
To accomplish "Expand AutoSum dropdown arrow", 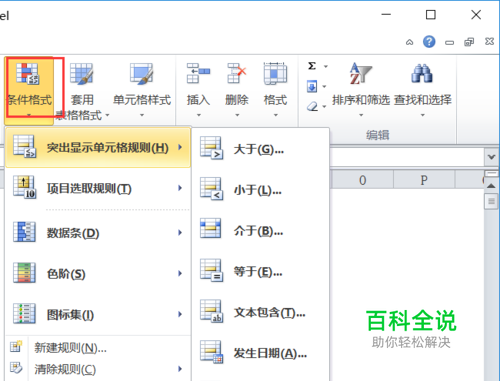I will click(x=326, y=66).
